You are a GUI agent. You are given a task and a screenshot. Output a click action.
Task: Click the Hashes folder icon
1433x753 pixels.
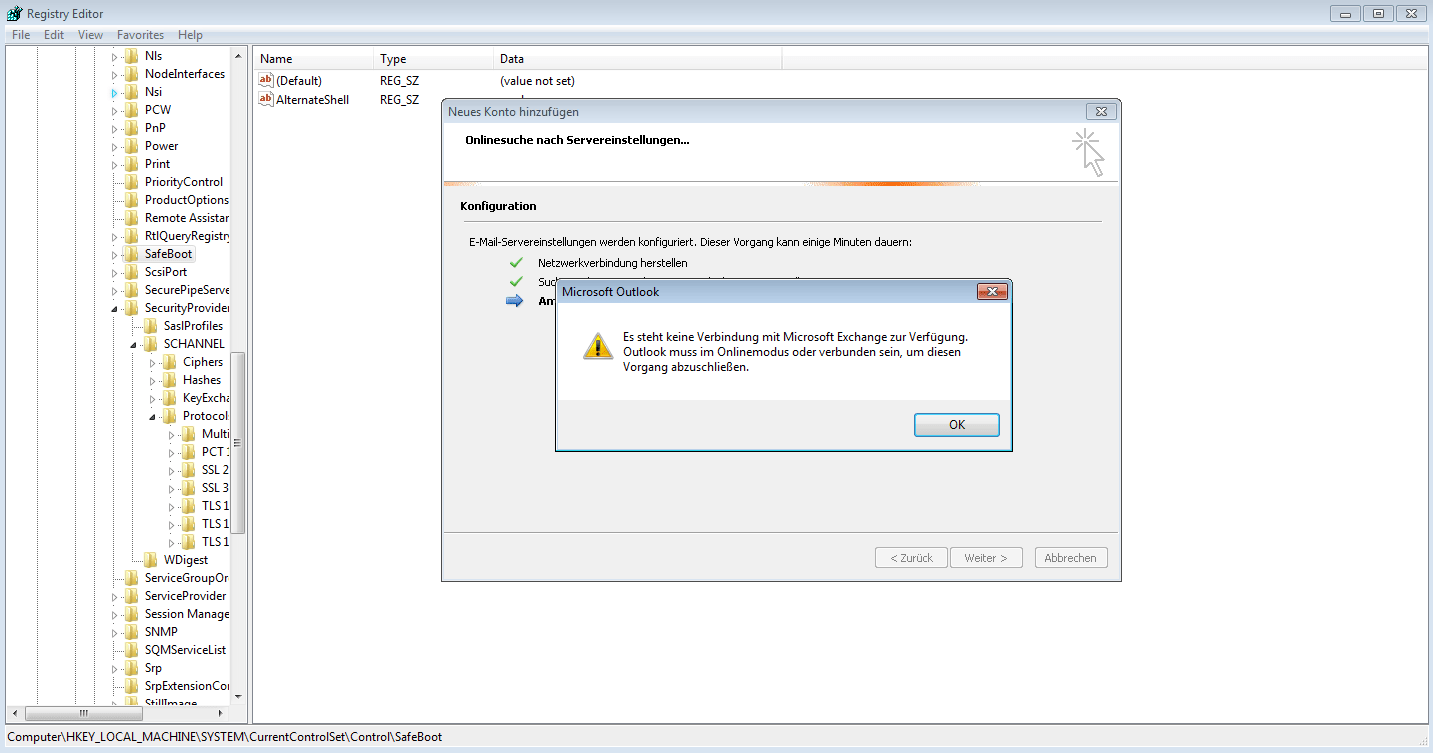pyautogui.click(x=169, y=380)
